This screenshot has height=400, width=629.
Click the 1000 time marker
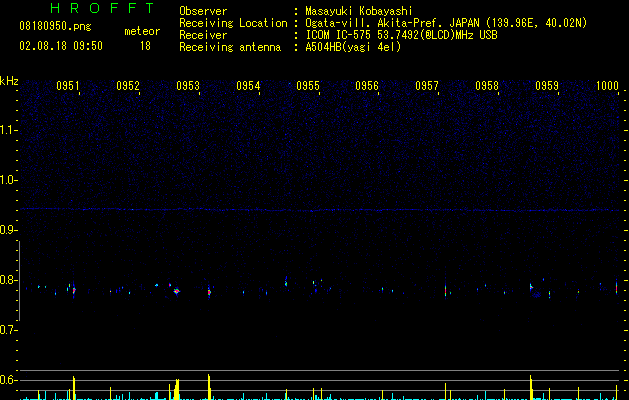(607, 86)
